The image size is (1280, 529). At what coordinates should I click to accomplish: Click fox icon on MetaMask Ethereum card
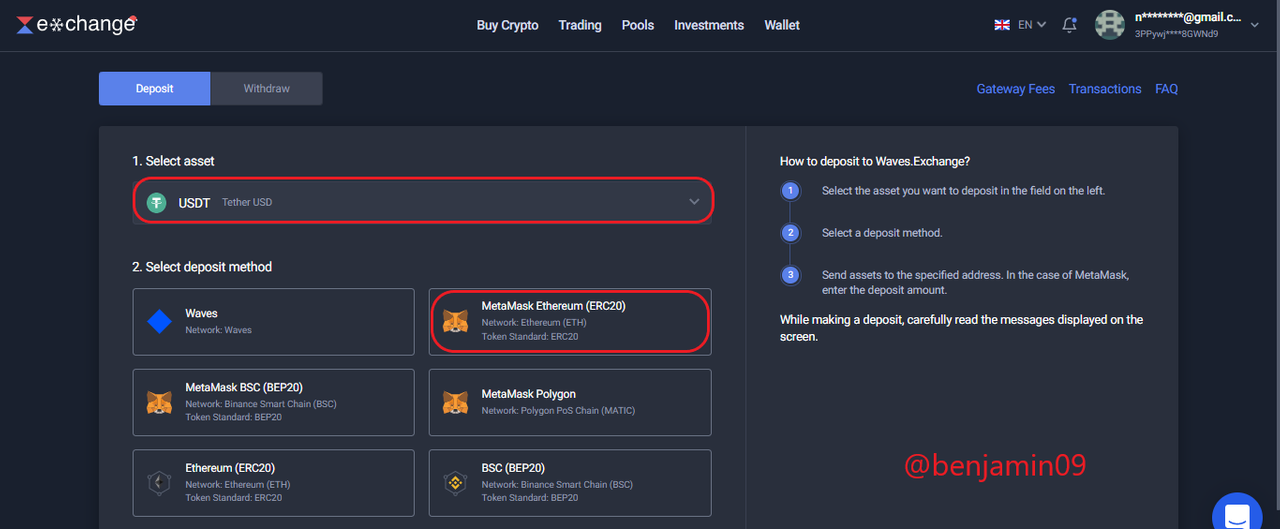(x=455, y=321)
